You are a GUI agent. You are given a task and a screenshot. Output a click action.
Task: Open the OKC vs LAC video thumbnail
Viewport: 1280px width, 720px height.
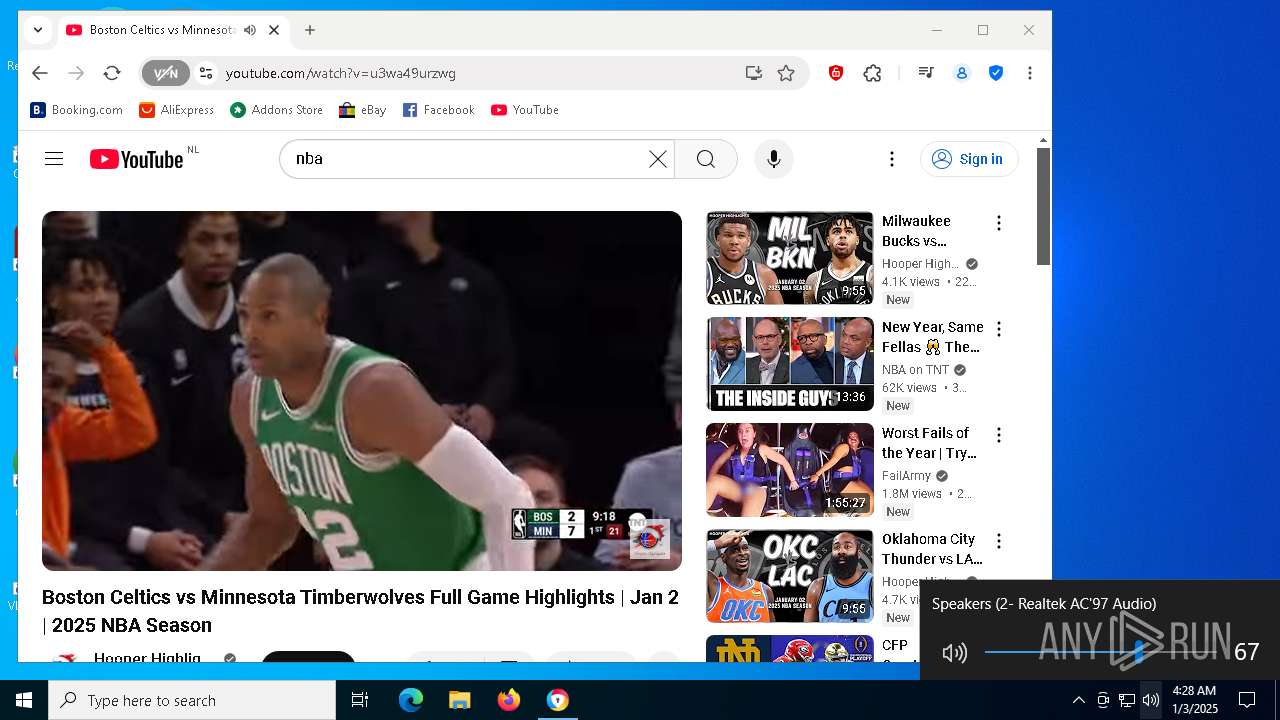790,576
